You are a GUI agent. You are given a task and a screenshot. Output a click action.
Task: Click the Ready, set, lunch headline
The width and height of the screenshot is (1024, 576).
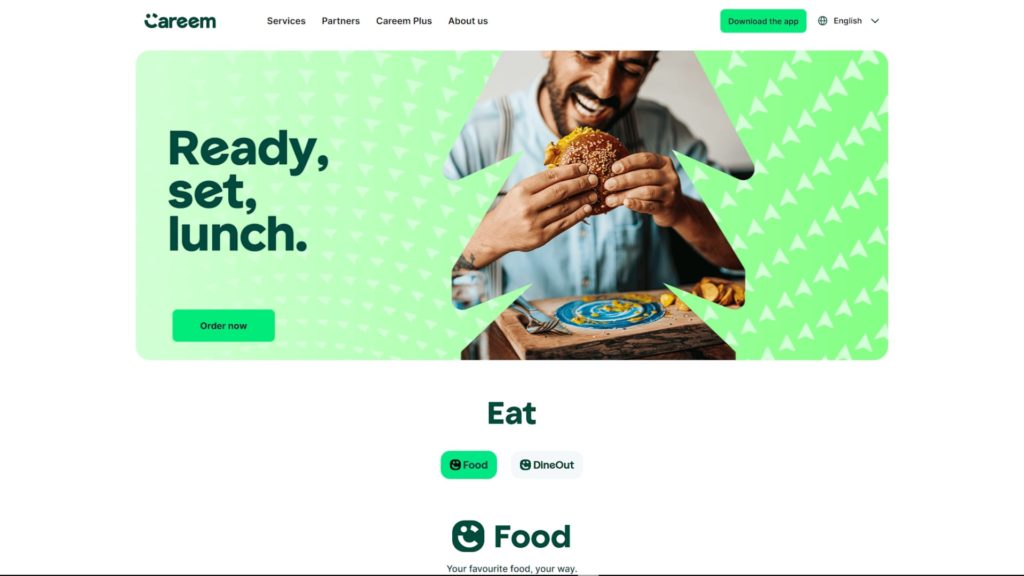click(x=248, y=191)
